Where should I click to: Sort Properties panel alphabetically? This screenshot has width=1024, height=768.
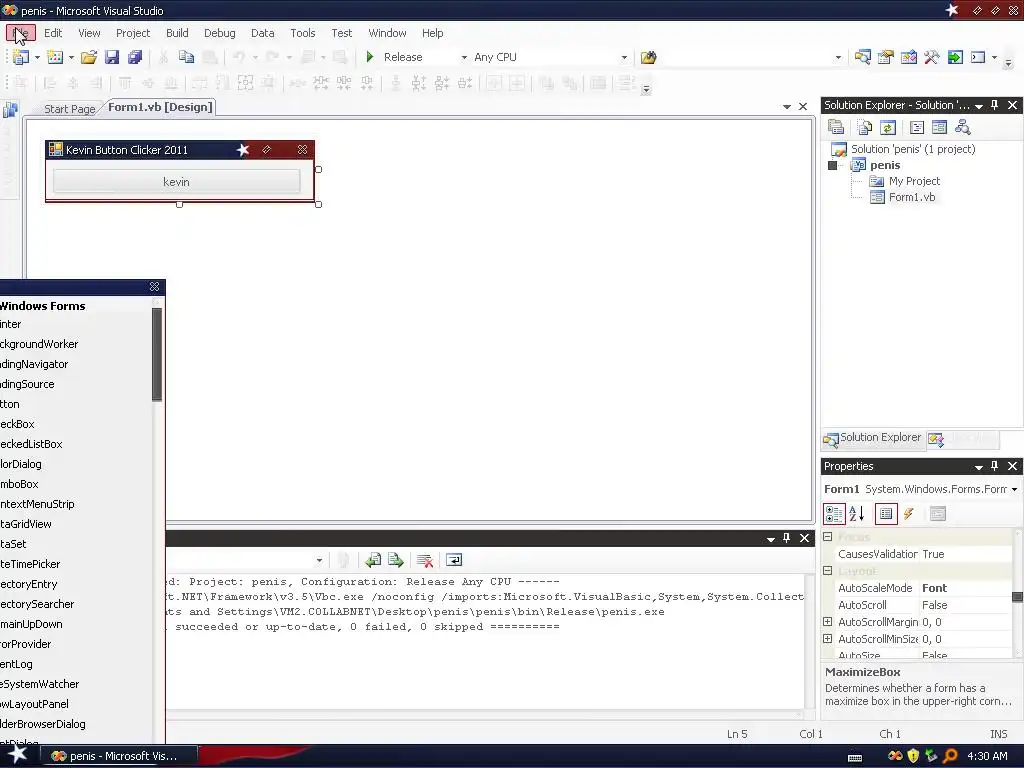pyautogui.click(x=857, y=514)
